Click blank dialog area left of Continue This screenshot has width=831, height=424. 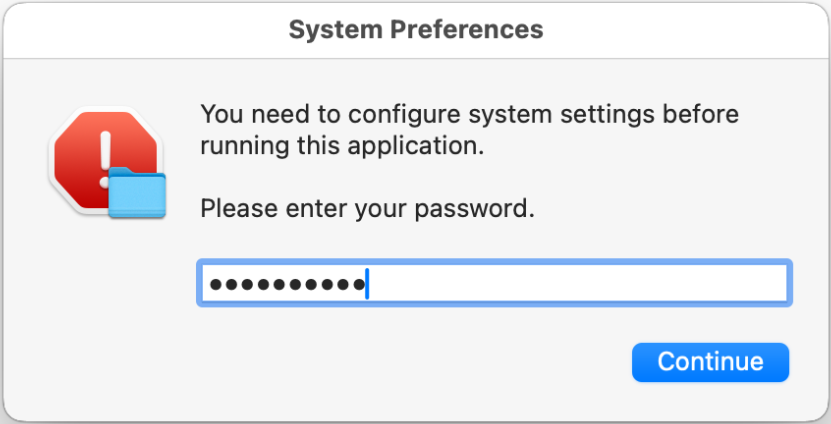coord(400,361)
